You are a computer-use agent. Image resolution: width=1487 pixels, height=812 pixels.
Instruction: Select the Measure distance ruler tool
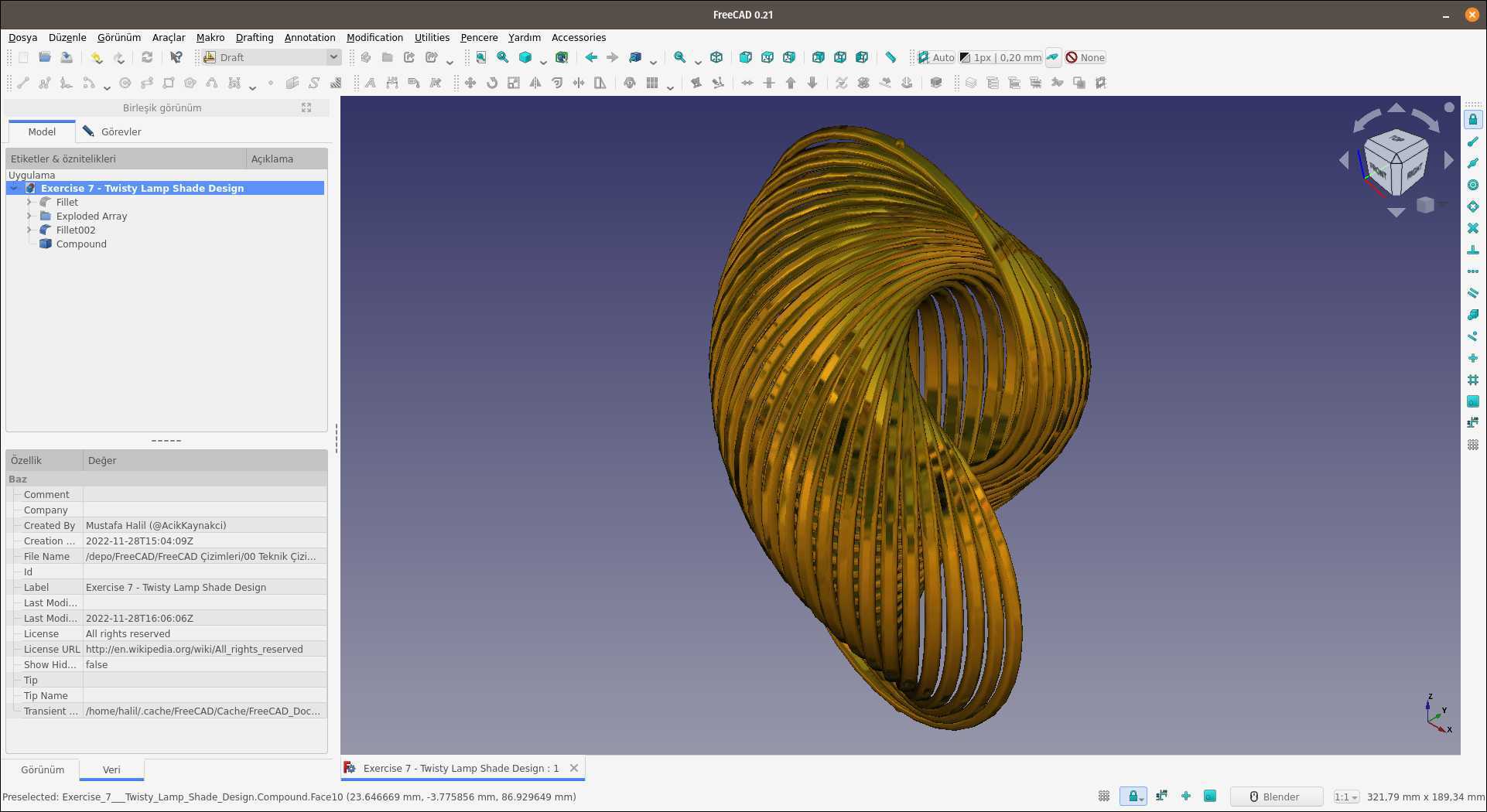click(890, 57)
